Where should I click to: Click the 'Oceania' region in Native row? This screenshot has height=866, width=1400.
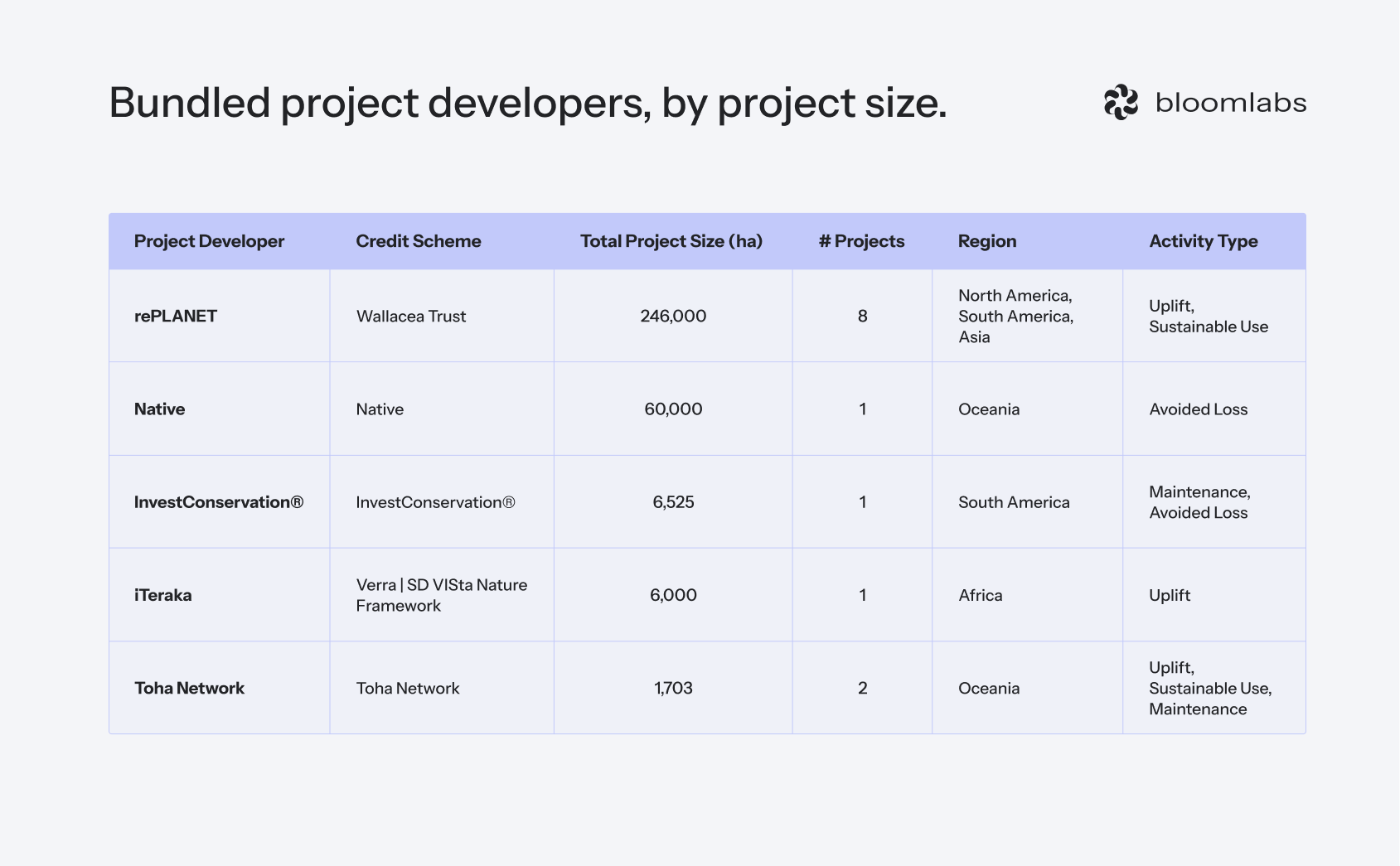tap(989, 409)
